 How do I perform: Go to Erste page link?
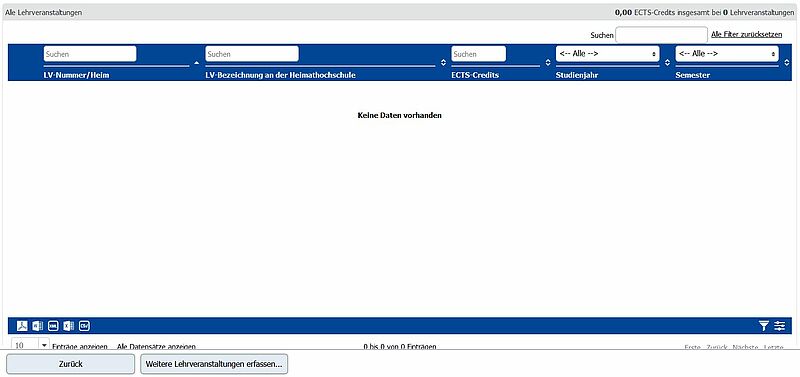692,347
